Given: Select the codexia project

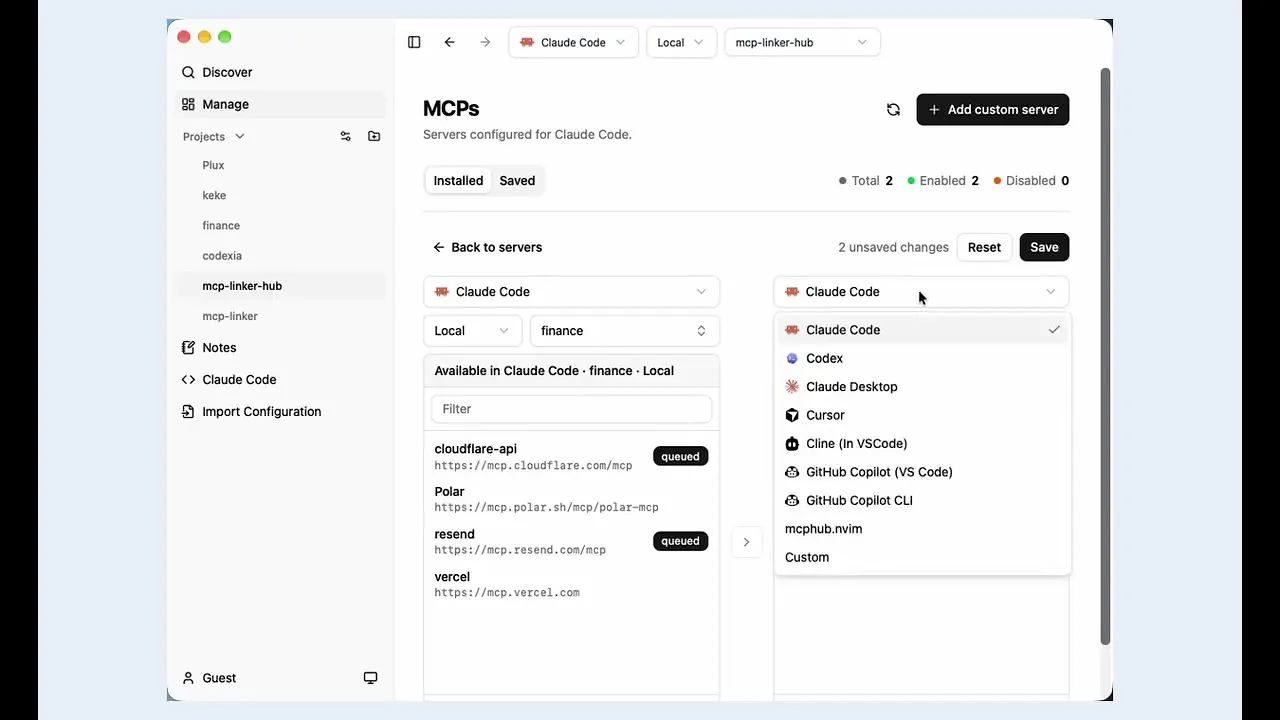Looking at the screenshot, I should tap(280, 255).
